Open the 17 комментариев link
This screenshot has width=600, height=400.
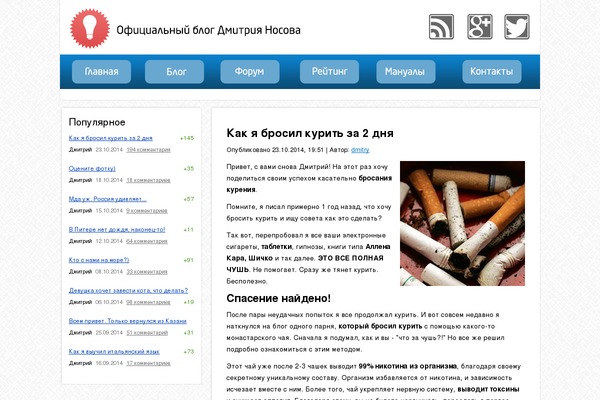pos(148,363)
